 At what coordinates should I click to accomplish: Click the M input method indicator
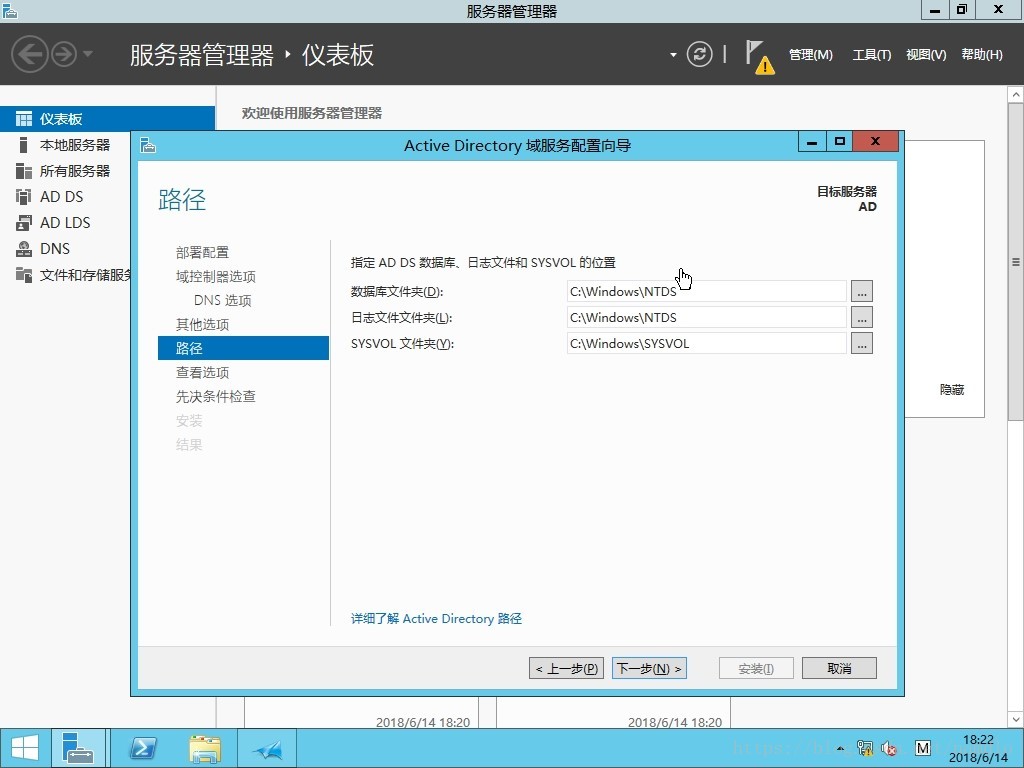click(x=922, y=748)
